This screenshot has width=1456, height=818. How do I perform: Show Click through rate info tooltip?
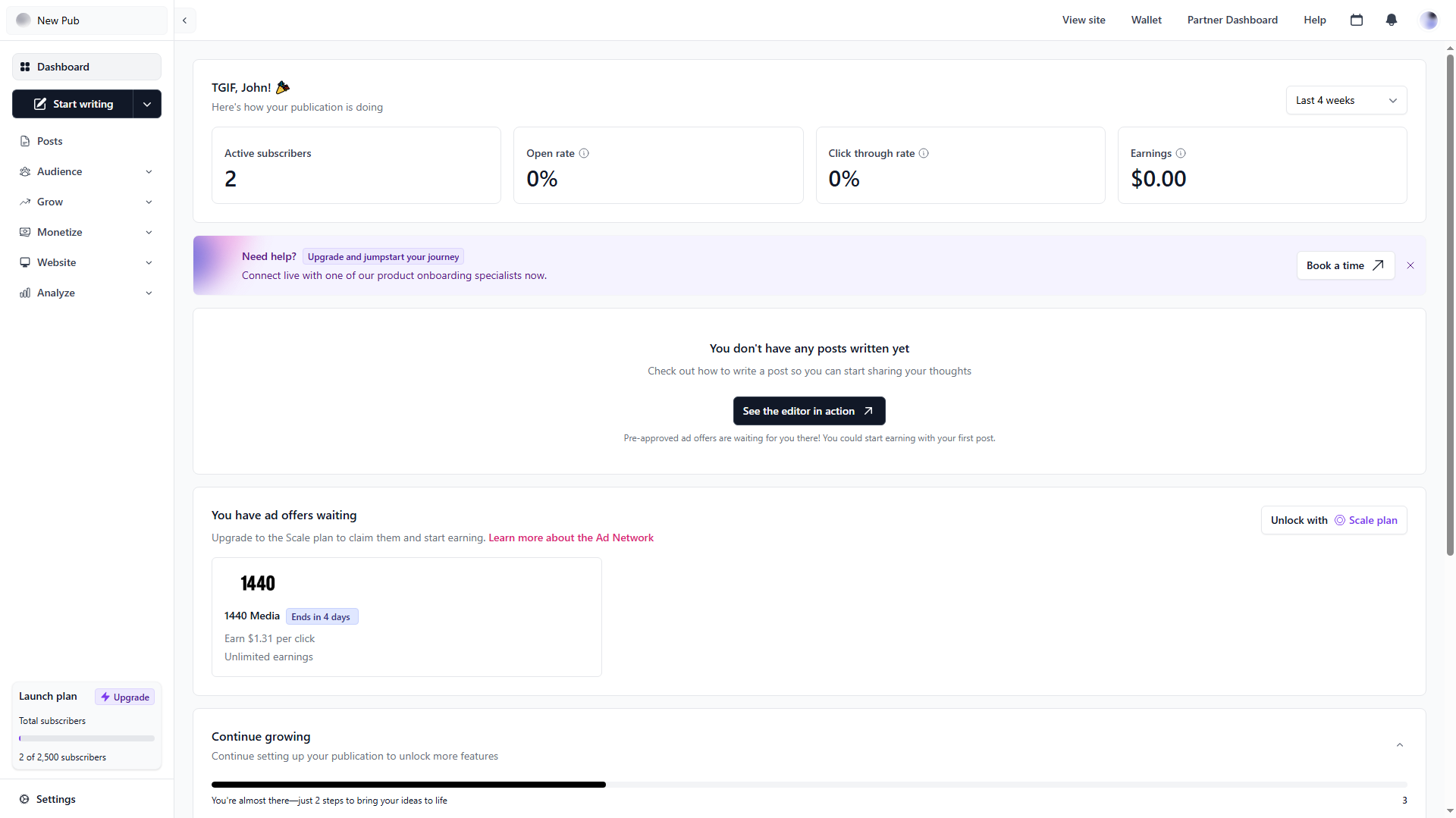coord(924,153)
